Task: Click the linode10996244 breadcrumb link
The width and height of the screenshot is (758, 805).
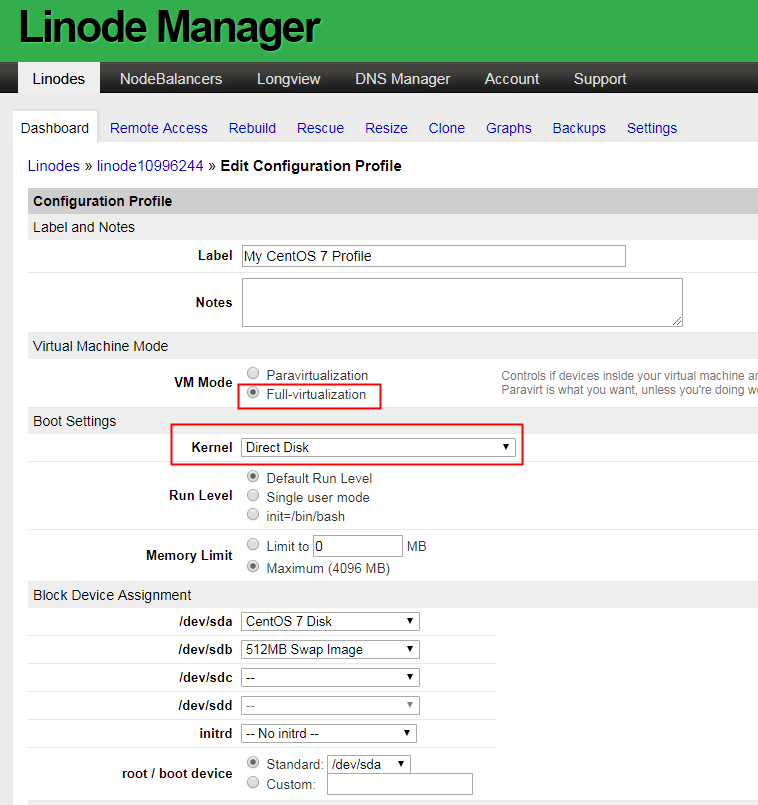Action: pyautogui.click(x=150, y=166)
